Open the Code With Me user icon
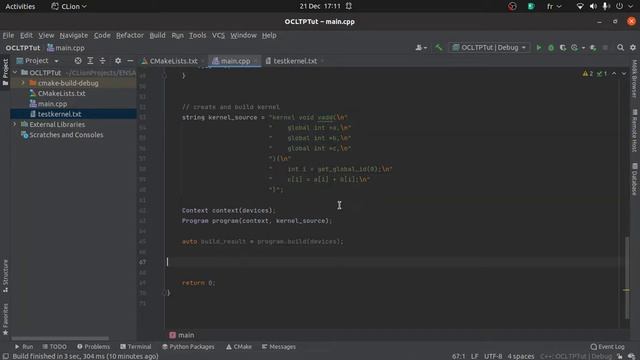The image size is (640, 360). tap(421, 48)
